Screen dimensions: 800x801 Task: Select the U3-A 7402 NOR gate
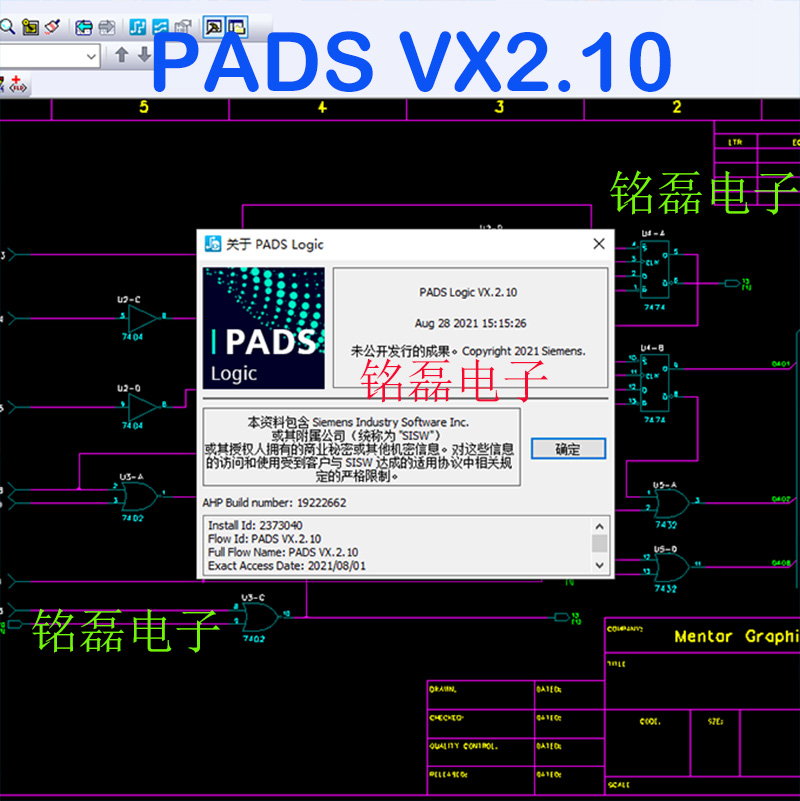(x=138, y=497)
